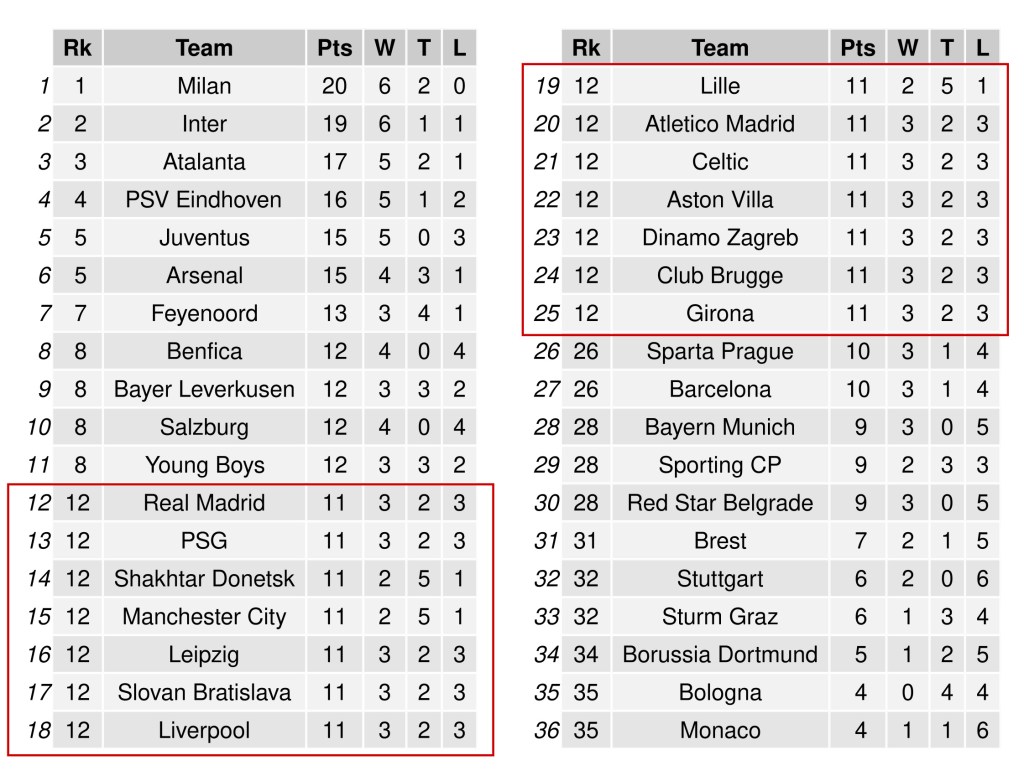The height and width of the screenshot is (781, 1024).
Task: Click the L header of the left table
Action: [459, 48]
